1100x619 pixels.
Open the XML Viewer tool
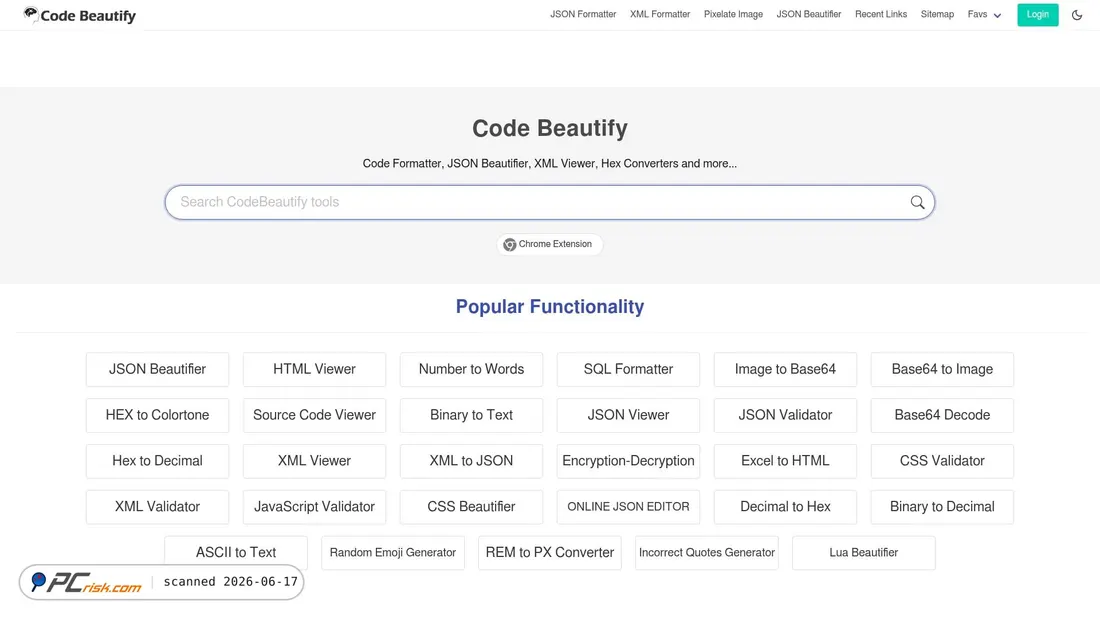click(x=314, y=461)
